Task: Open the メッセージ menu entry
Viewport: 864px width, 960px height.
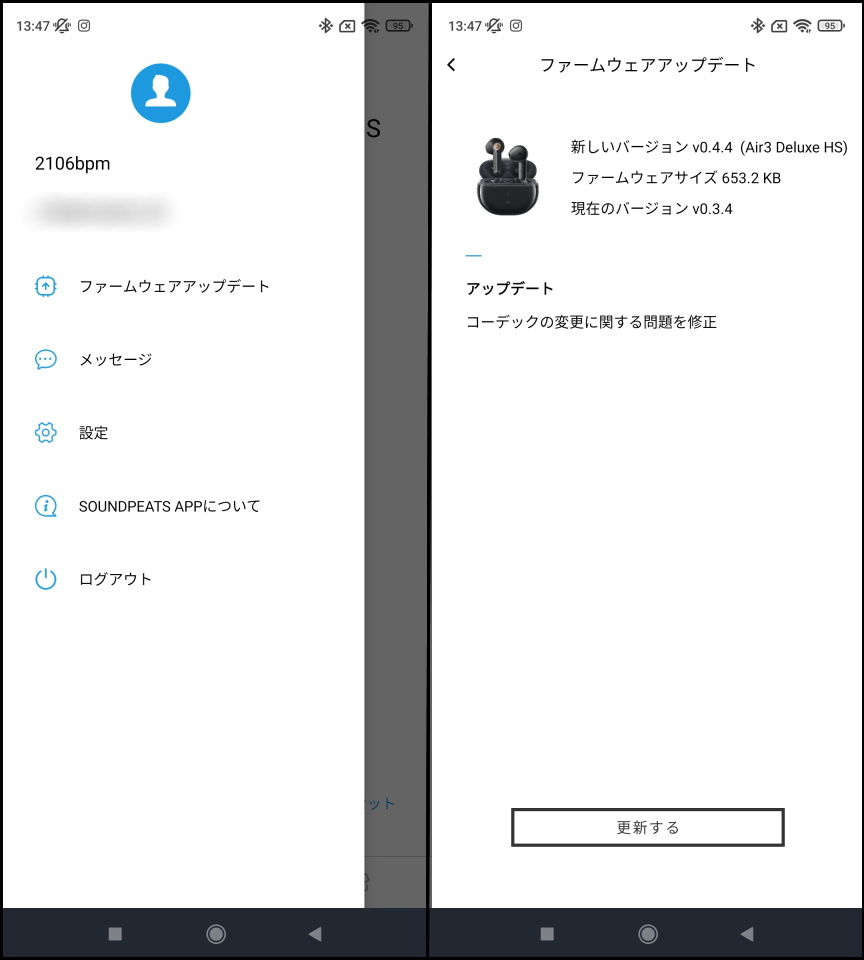Action: (116, 359)
